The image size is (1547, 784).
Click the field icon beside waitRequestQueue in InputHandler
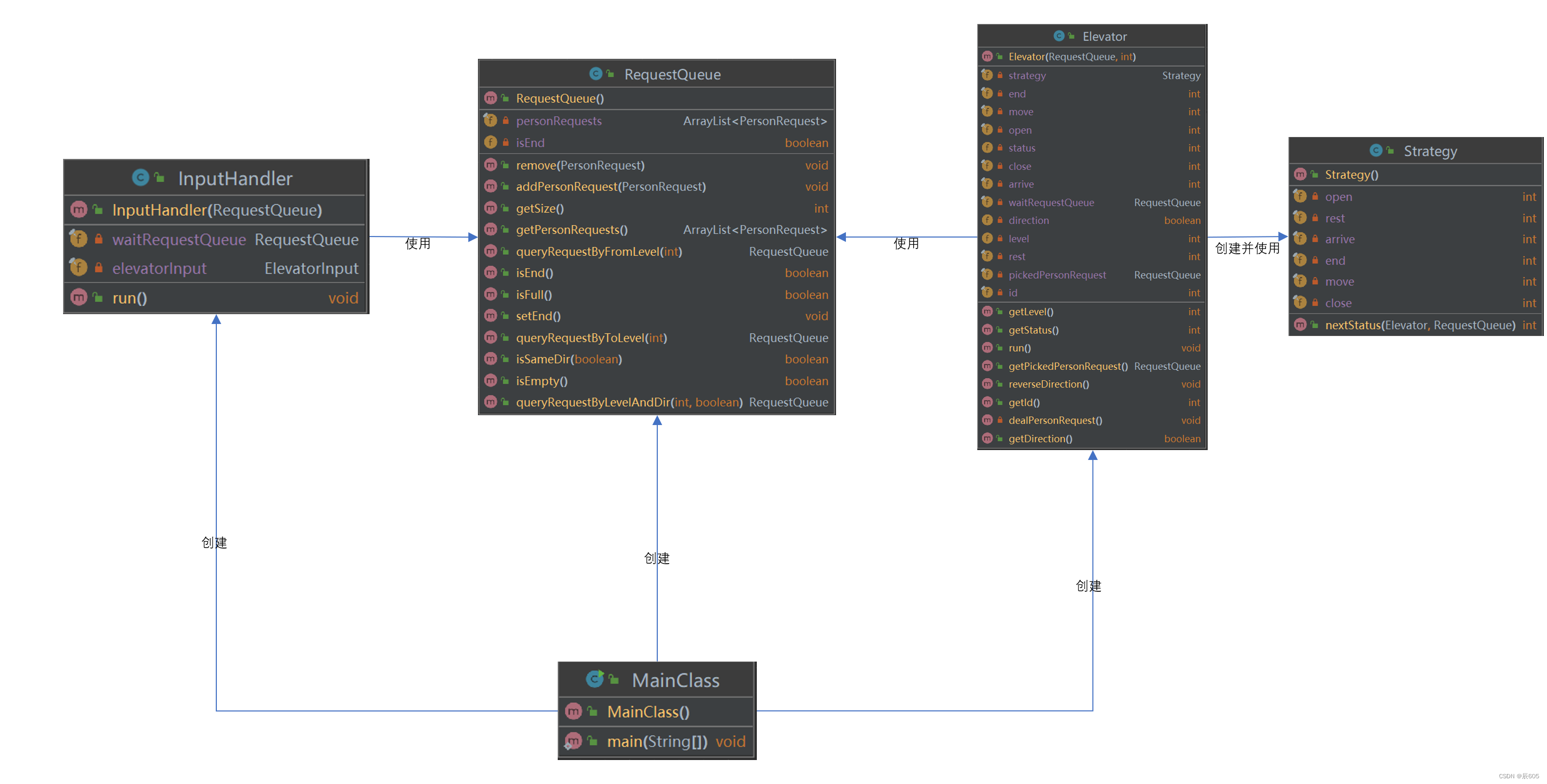coord(78,239)
